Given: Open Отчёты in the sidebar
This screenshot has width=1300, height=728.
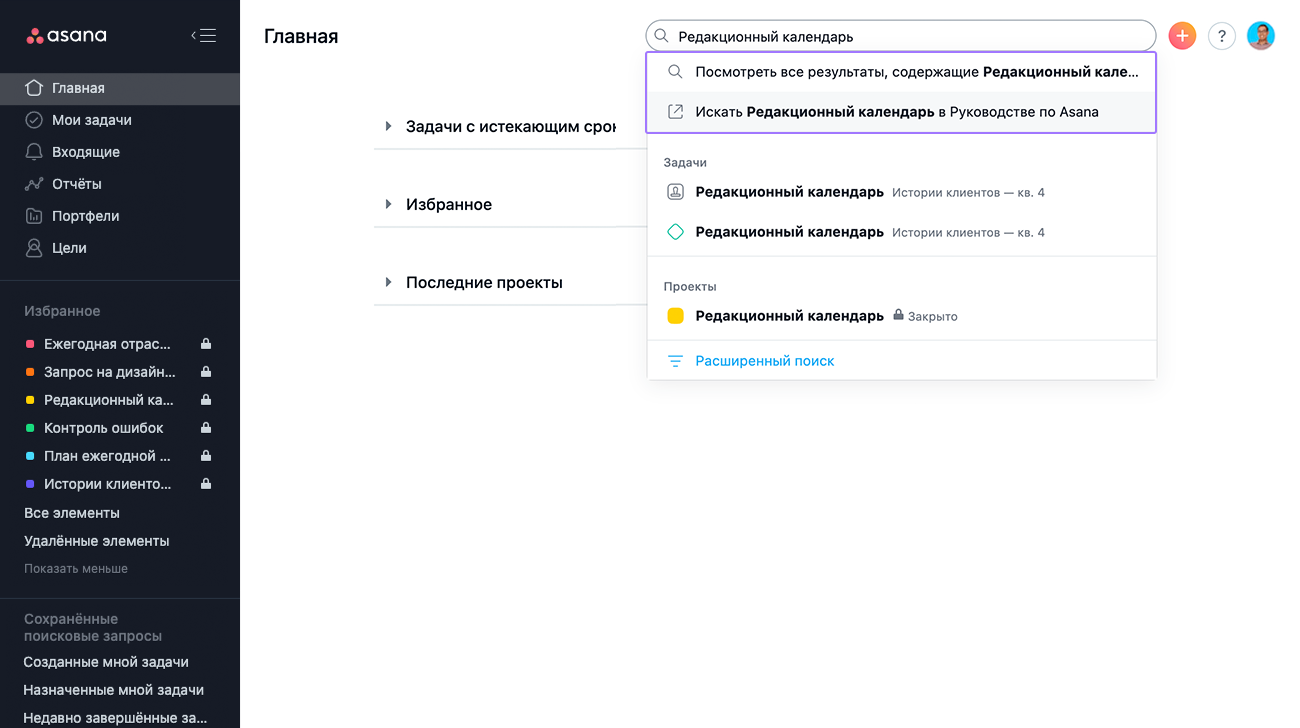Looking at the screenshot, I should [120, 184].
